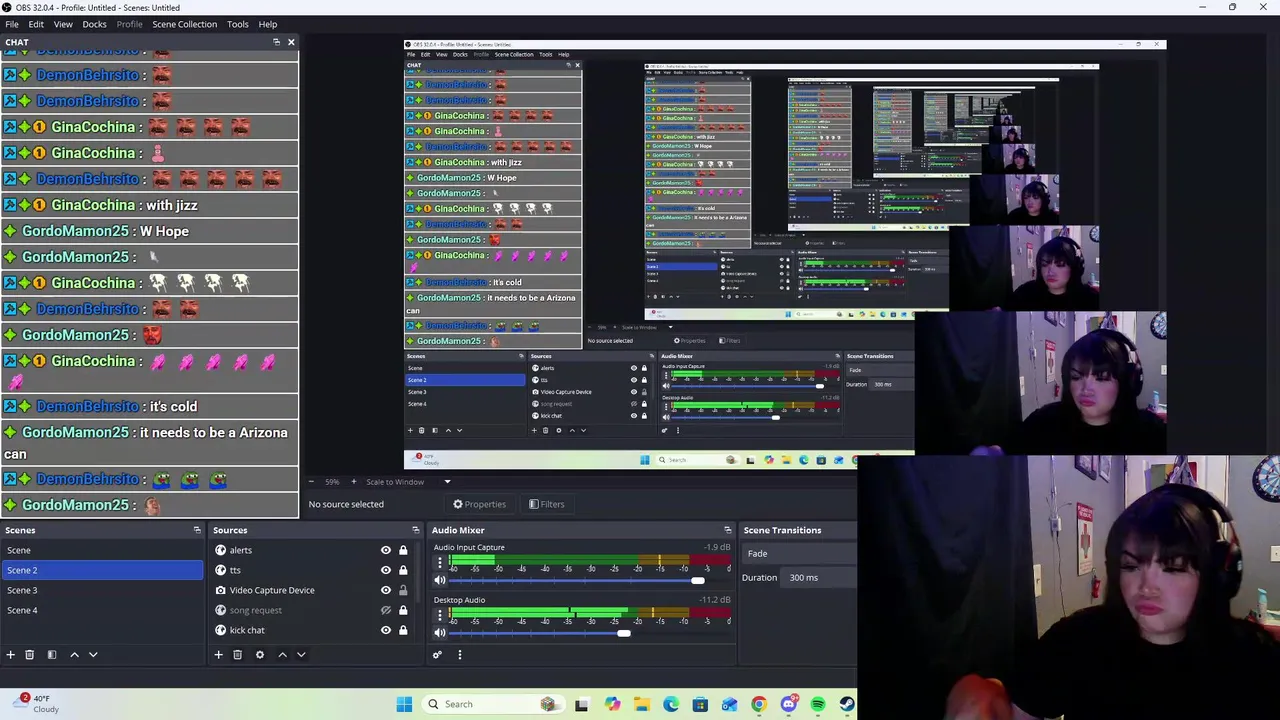1280x720 pixels.
Task: Open the Scene Collection menu
Action: [x=184, y=24]
